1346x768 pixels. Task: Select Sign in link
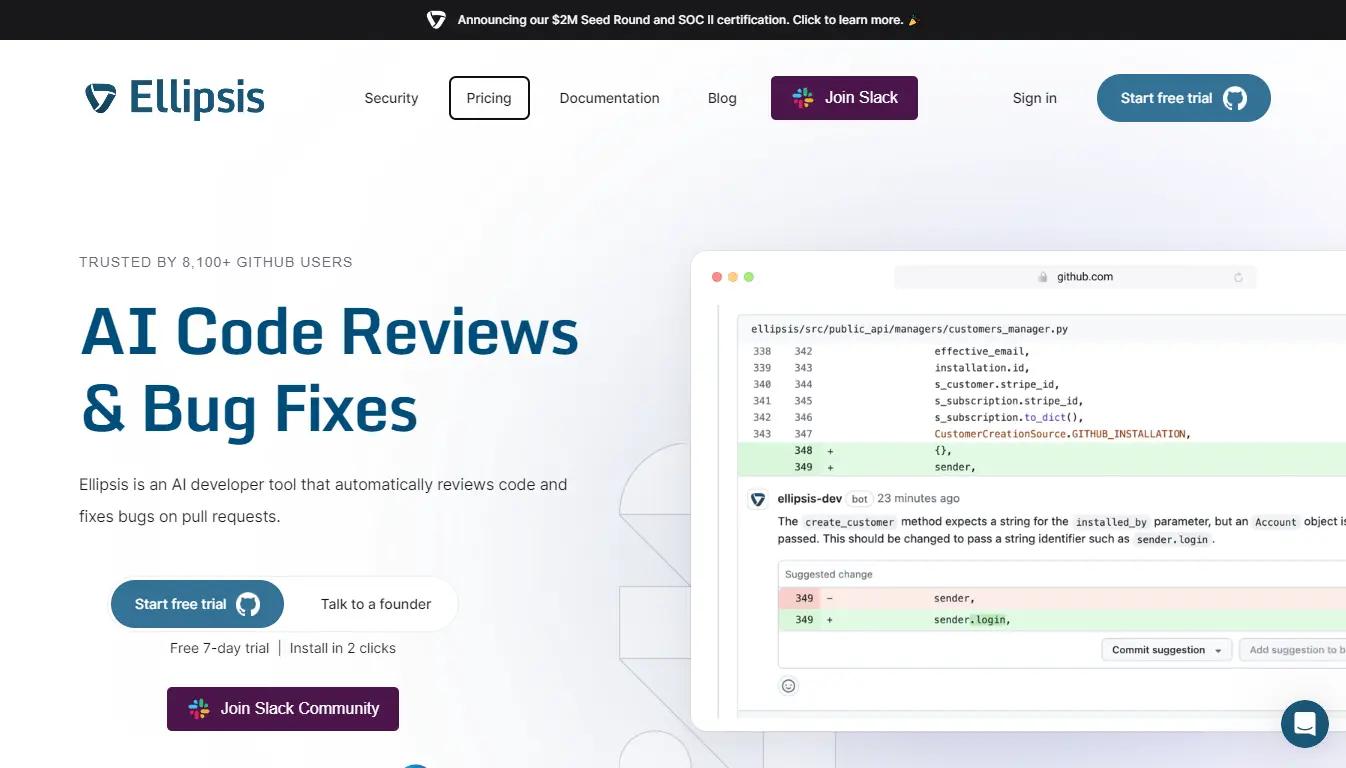(1034, 98)
